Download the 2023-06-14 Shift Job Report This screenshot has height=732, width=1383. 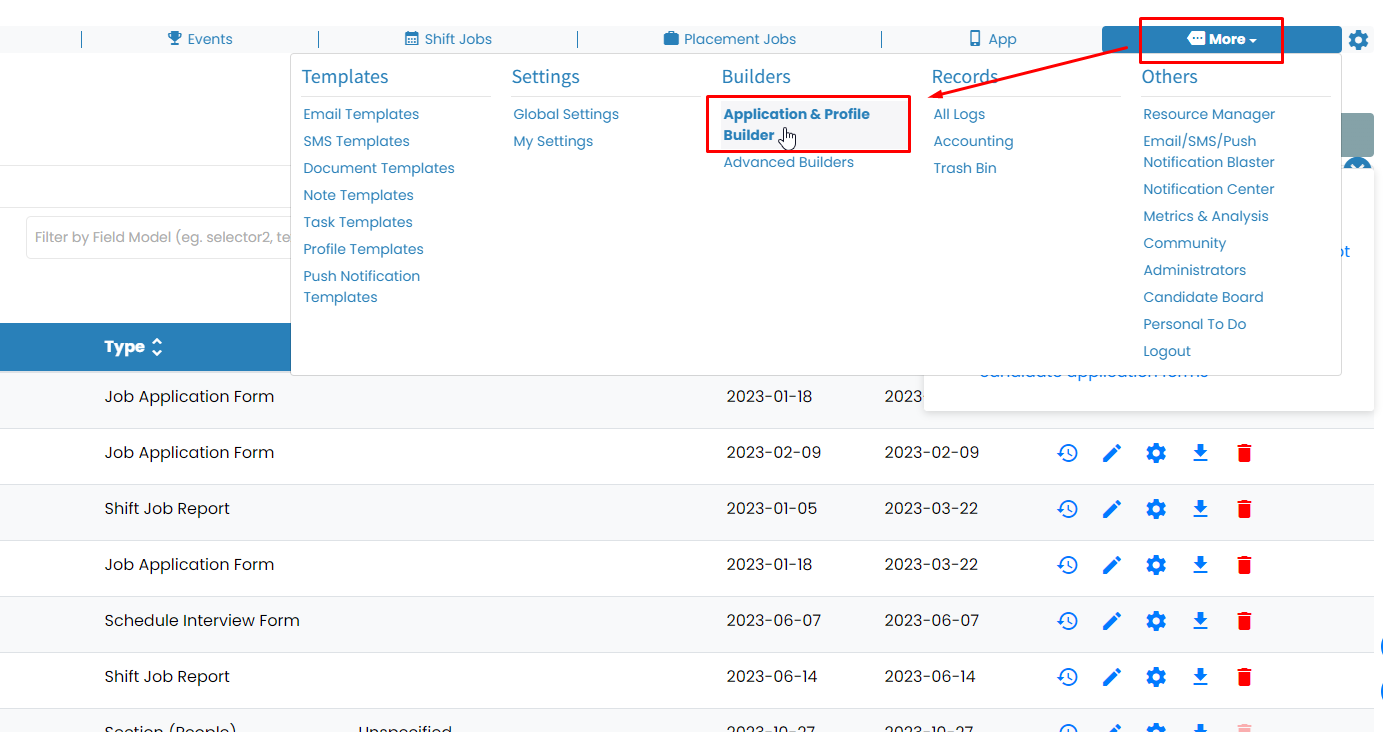pyautogui.click(x=1200, y=677)
